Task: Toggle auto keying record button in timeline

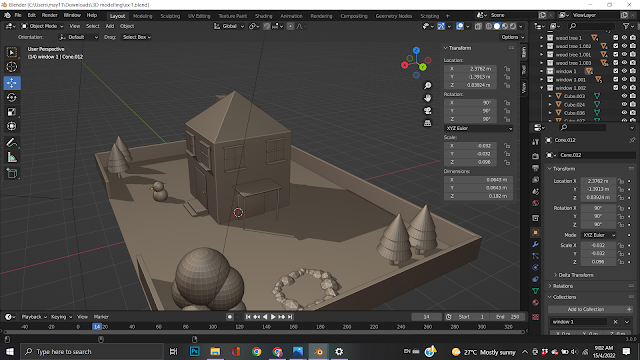Action: pyautogui.click(x=230, y=317)
